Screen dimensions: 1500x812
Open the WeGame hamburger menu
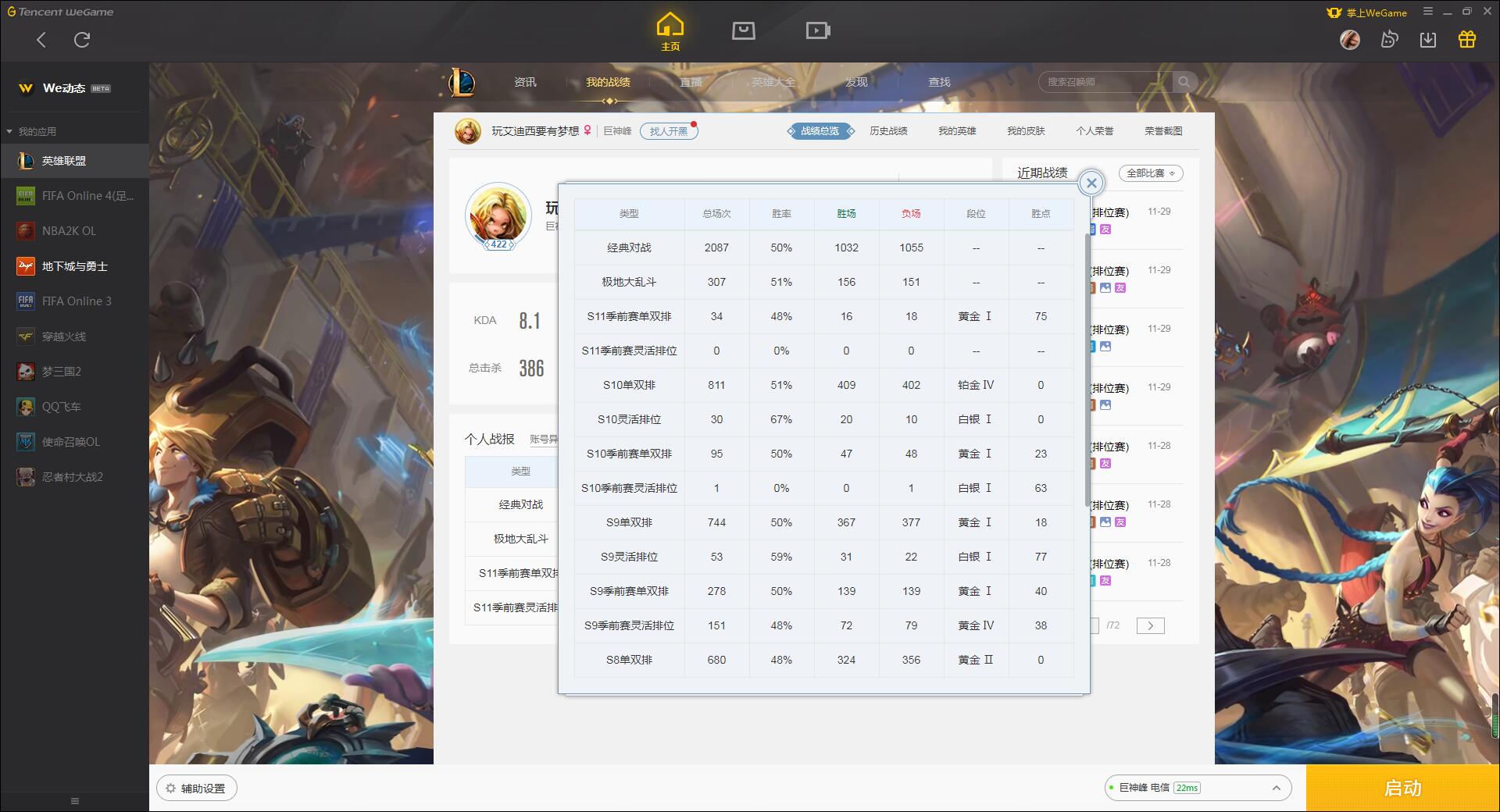1428,12
